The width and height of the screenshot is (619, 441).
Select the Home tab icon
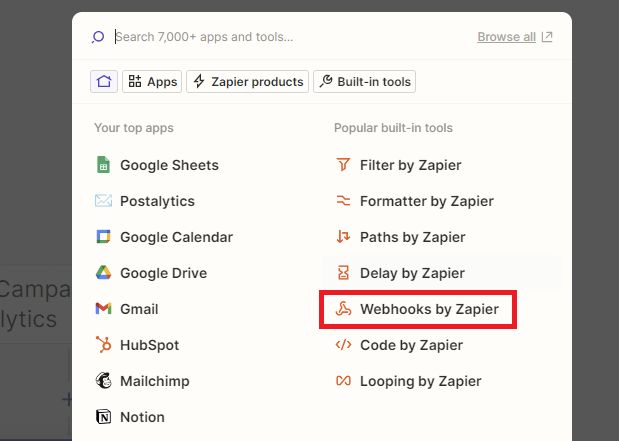104,81
